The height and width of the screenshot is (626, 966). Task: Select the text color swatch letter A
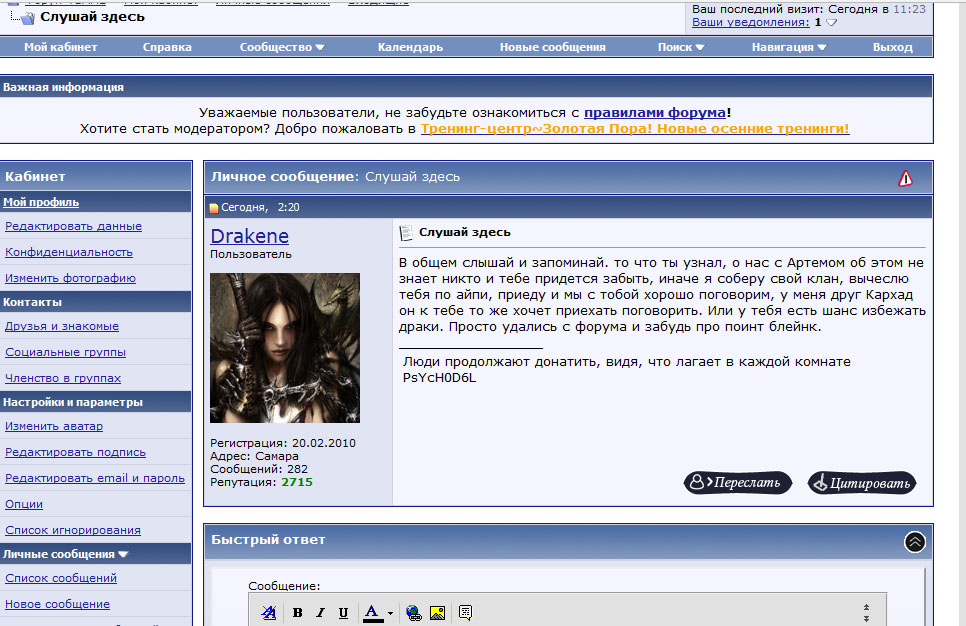point(372,612)
